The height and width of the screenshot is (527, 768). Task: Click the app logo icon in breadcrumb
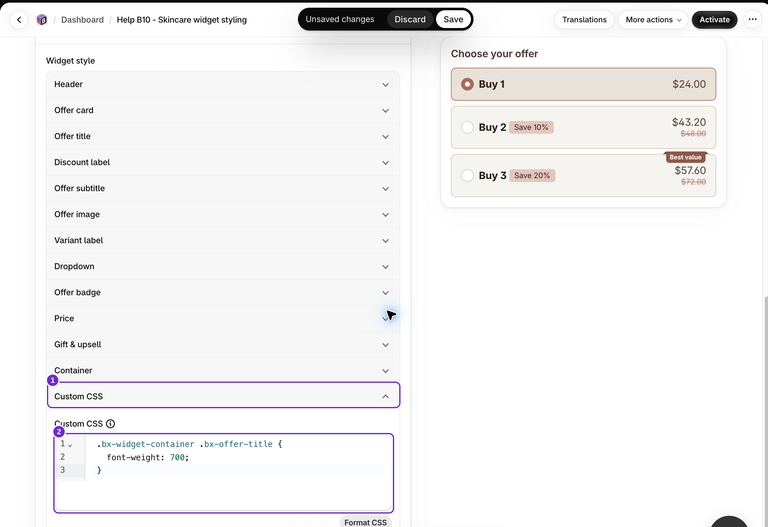click(x=42, y=20)
